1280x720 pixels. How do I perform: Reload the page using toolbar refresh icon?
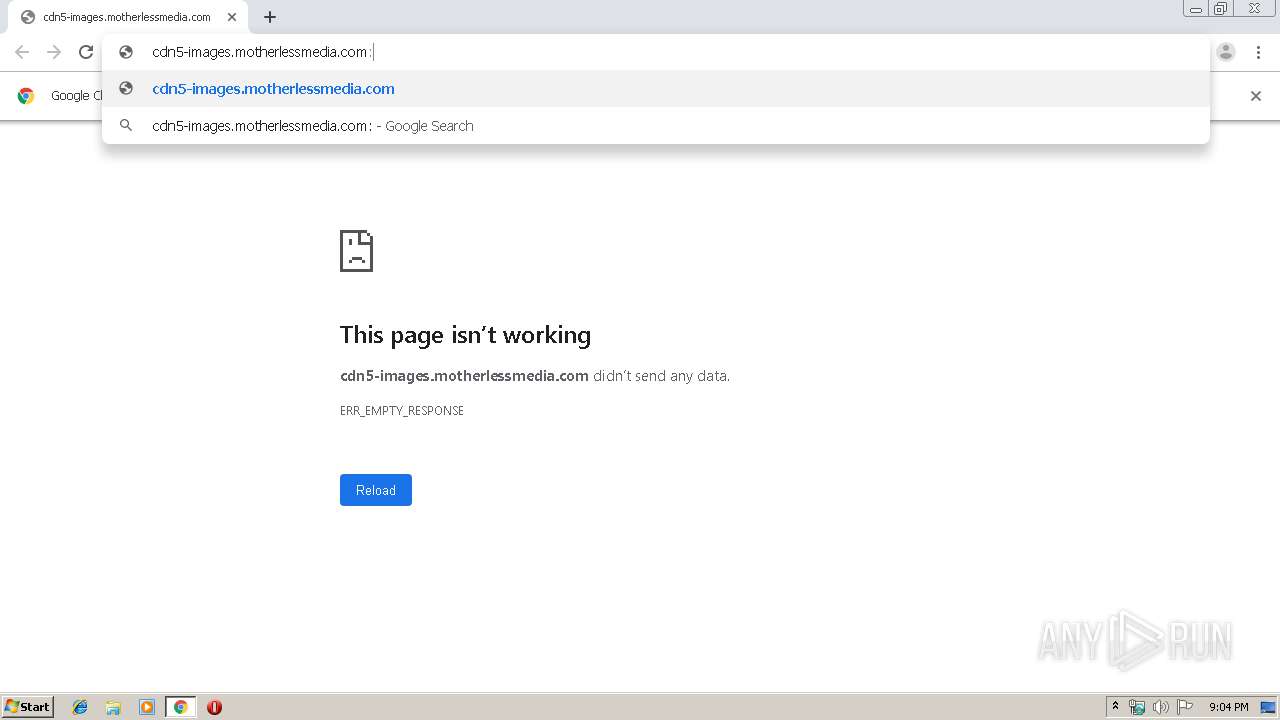point(86,52)
